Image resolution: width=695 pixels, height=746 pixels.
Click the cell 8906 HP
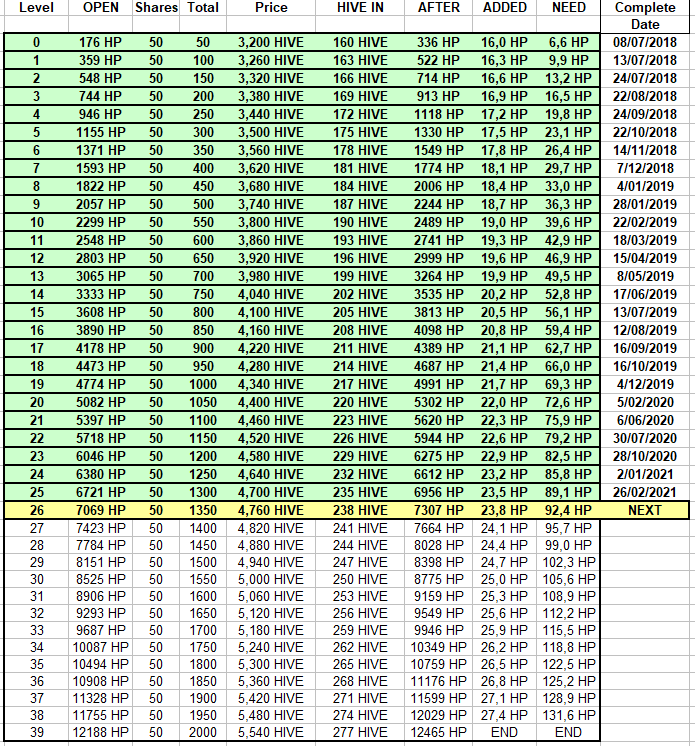[x=100, y=597]
